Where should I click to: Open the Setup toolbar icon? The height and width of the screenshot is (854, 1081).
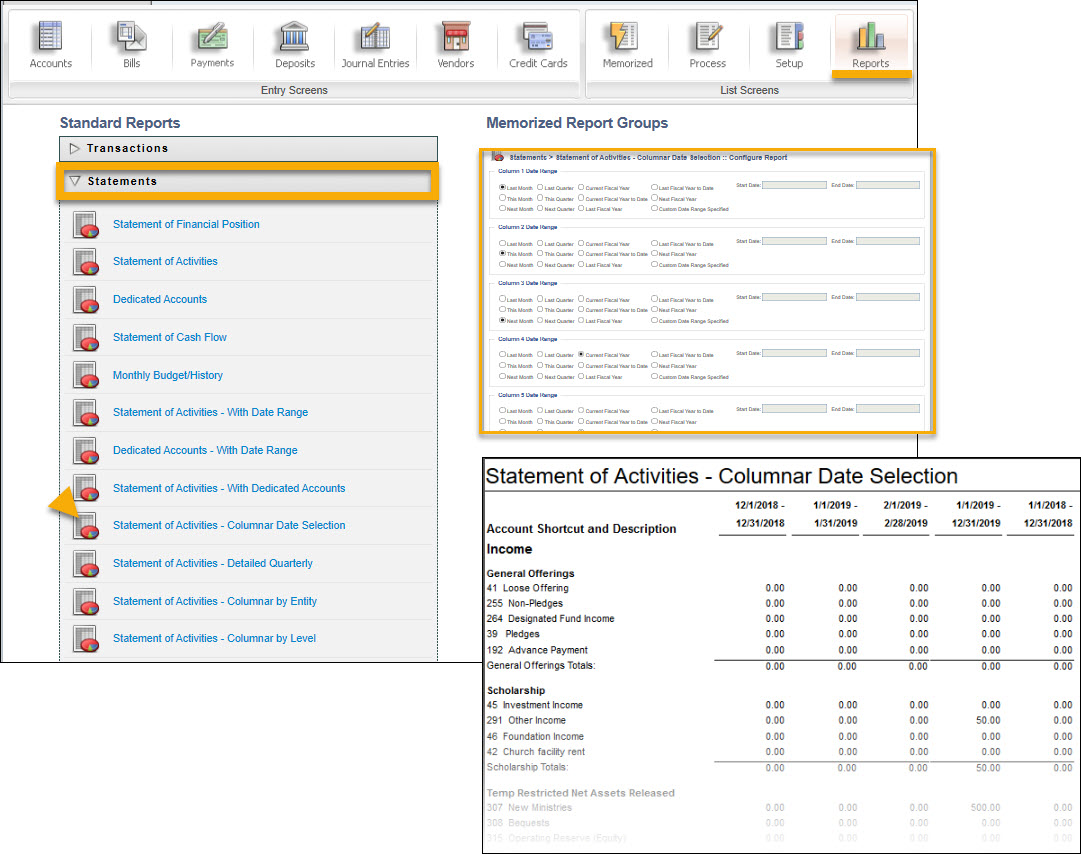789,45
